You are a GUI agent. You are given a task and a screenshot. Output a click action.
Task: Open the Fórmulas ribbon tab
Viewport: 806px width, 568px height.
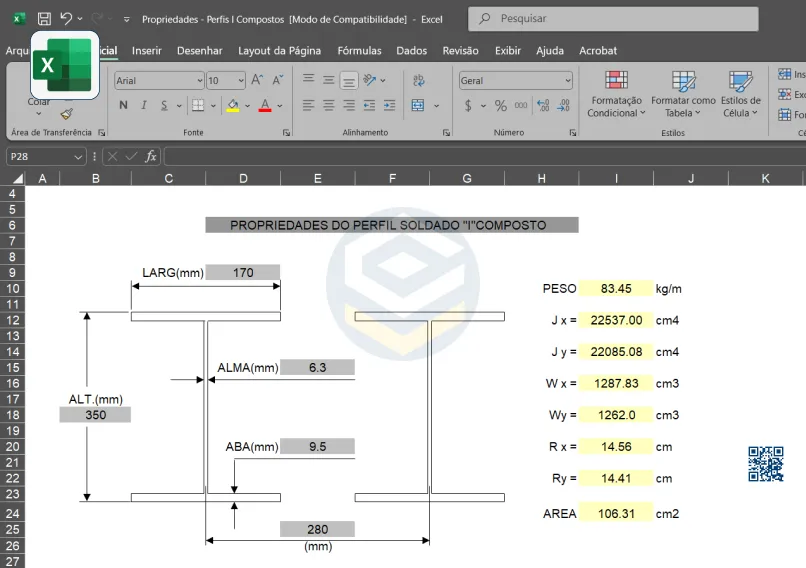click(359, 50)
